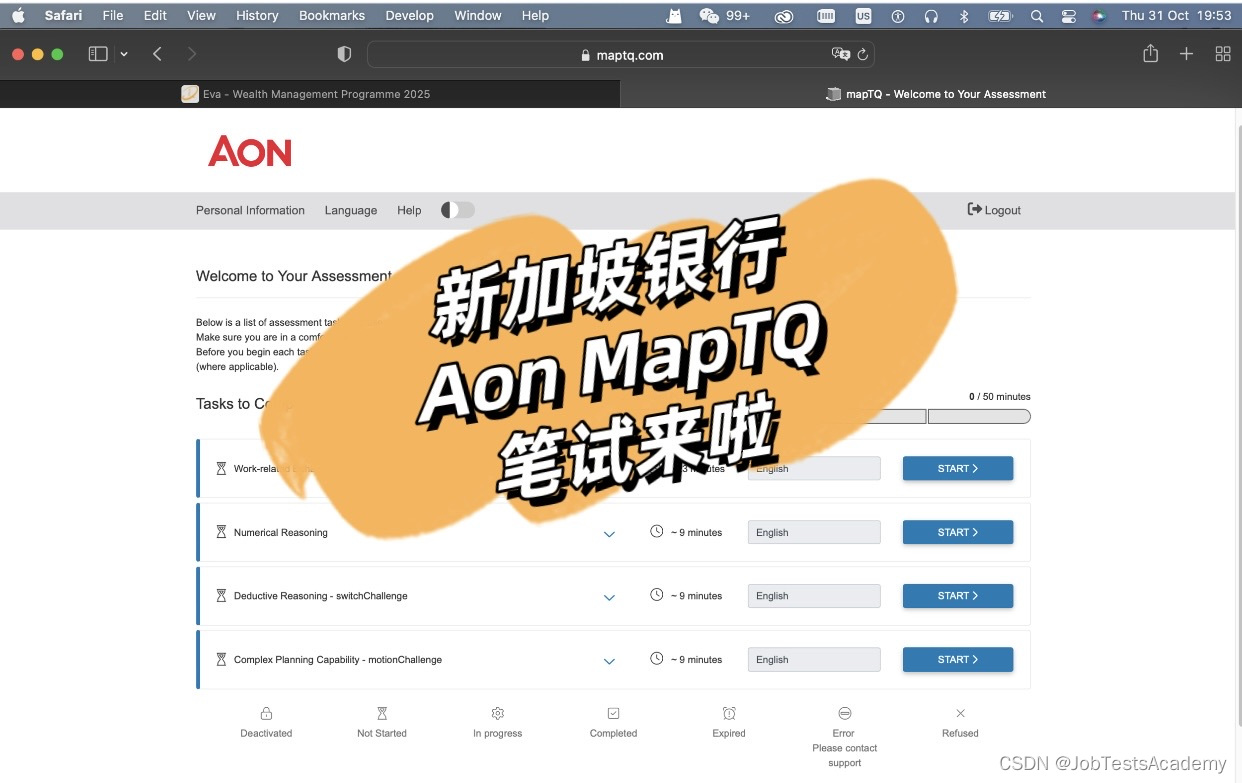The height and width of the screenshot is (783, 1242).
Task: Click the date and time in menu bar
Action: coord(1176,15)
